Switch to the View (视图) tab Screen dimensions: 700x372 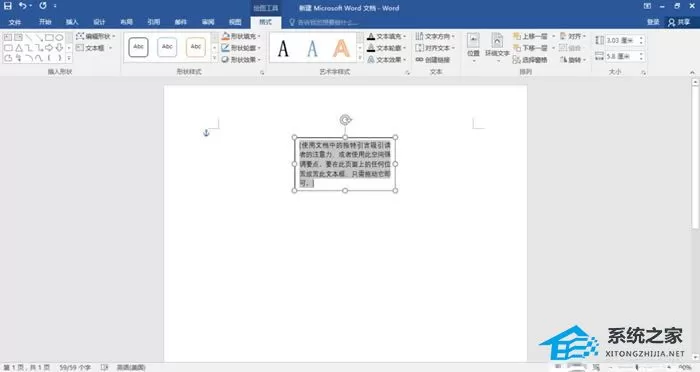coord(235,22)
